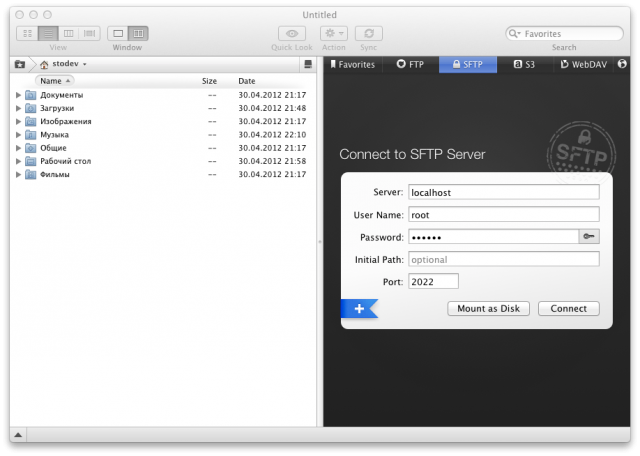Expand bottom panel with triangle button
The height and width of the screenshot is (456, 640).
[x=18, y=435]
